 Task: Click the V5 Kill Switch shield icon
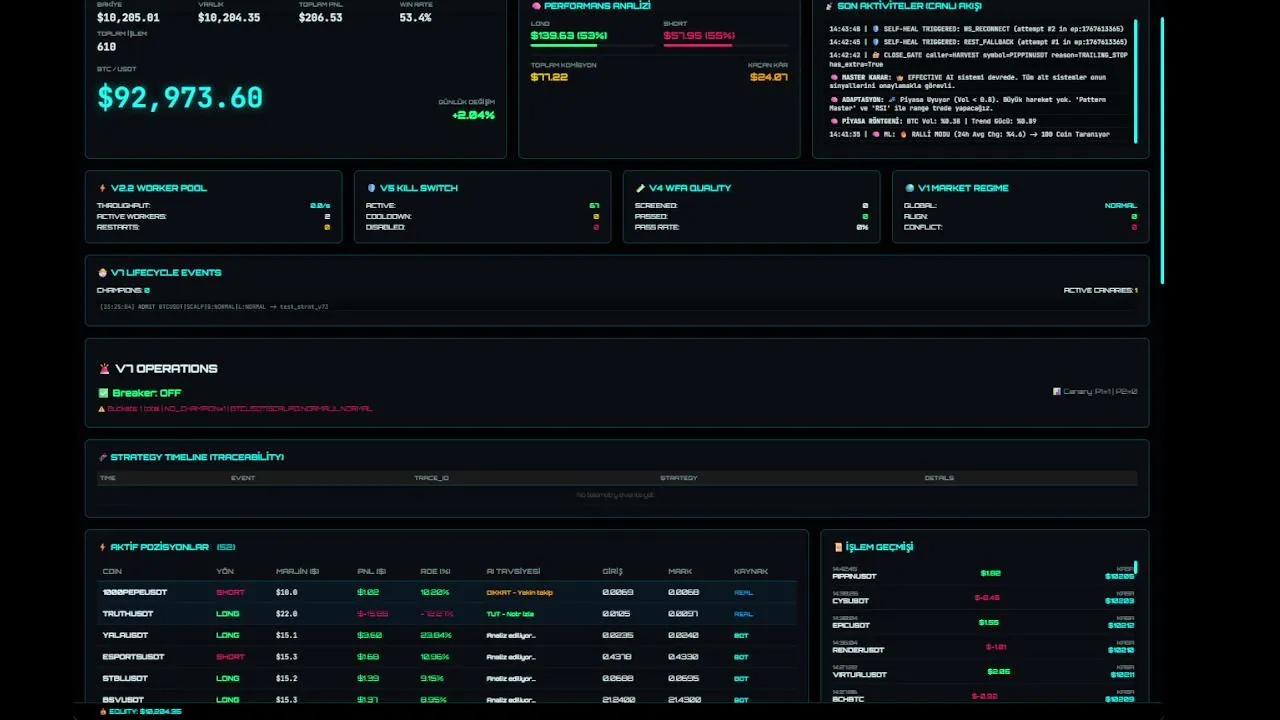[x=372, y=188]
